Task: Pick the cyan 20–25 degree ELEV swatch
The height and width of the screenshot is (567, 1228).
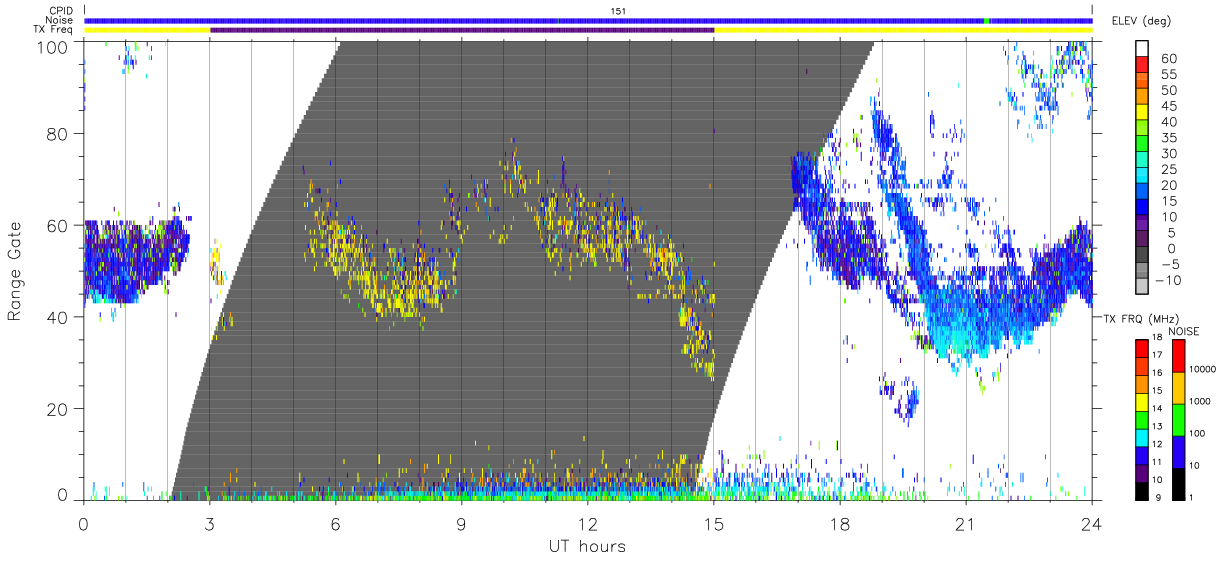Action: 1142,177
